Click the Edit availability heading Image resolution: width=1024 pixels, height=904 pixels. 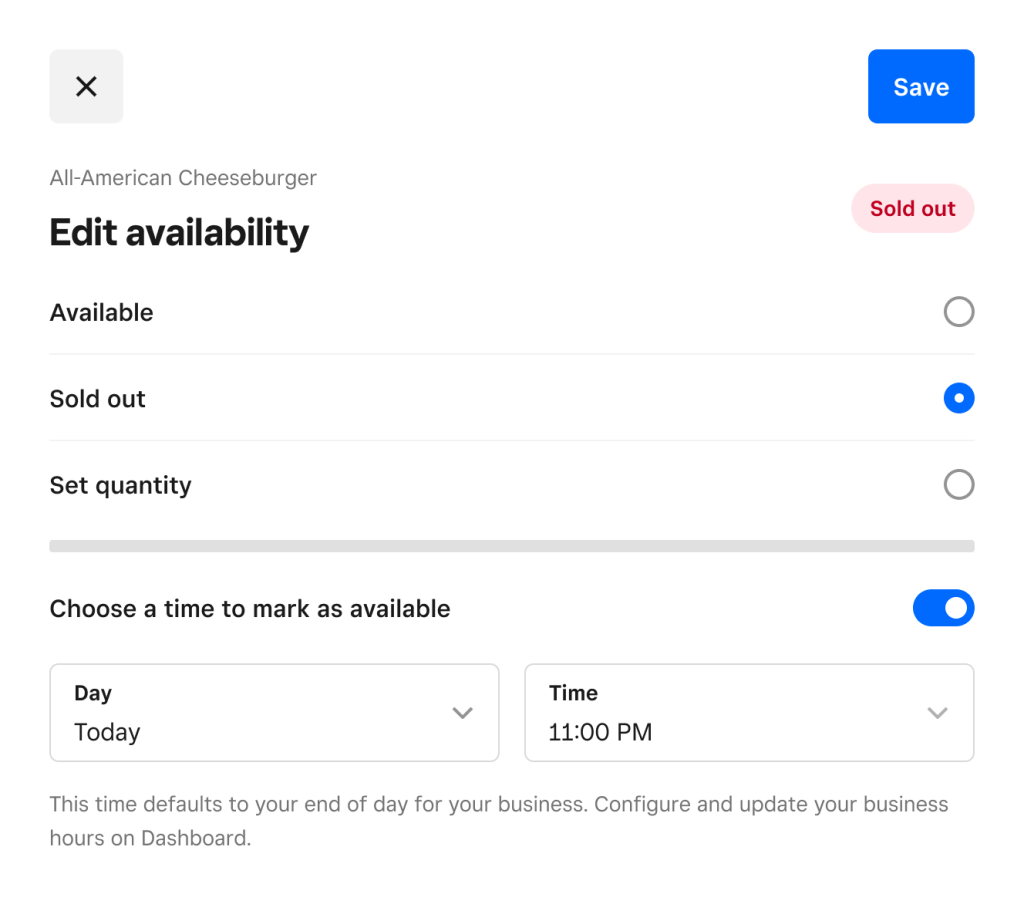click(x=179, y=233)
